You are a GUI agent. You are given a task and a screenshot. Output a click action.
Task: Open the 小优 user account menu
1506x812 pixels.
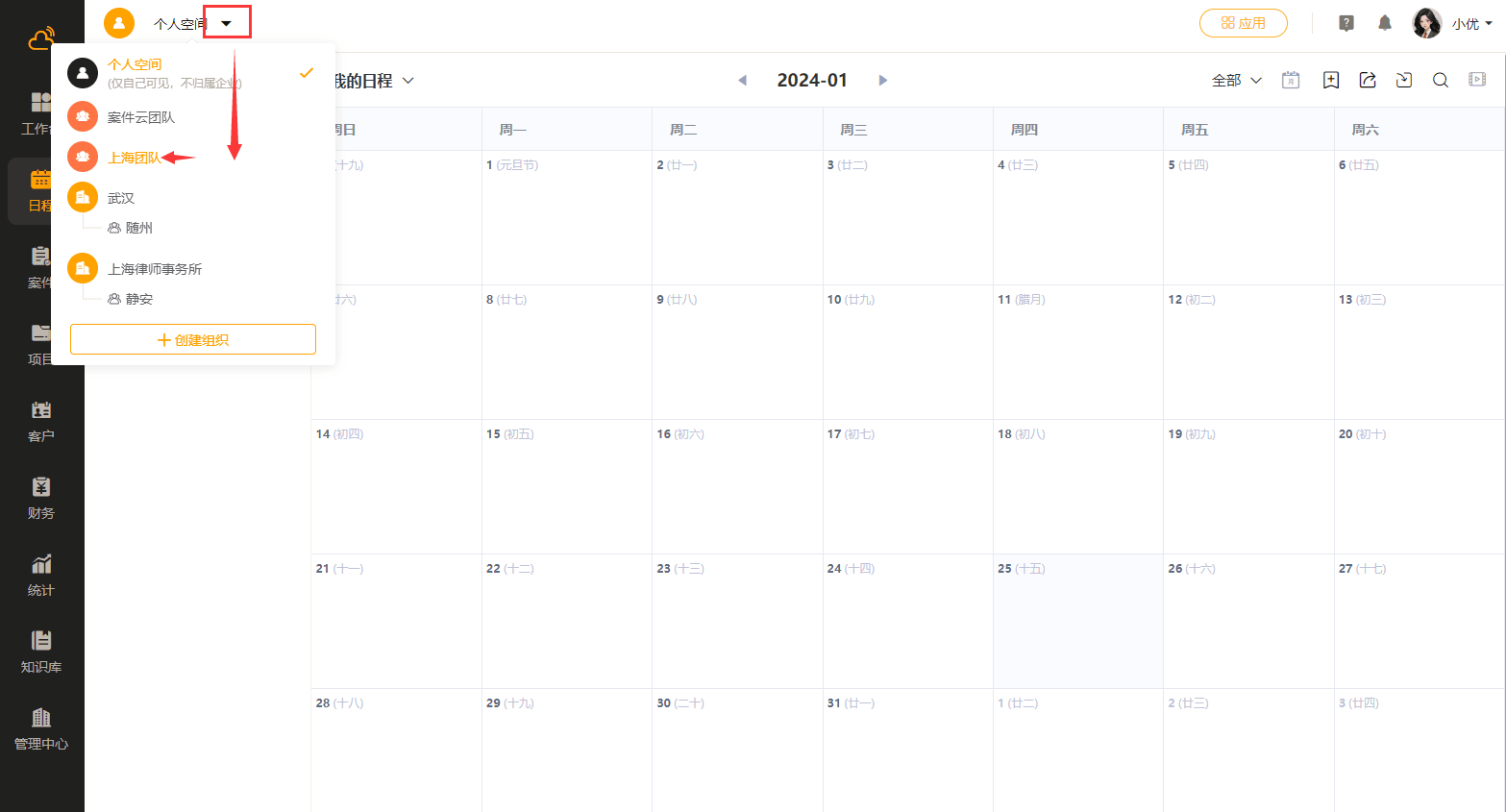(x=1452, y=23)
